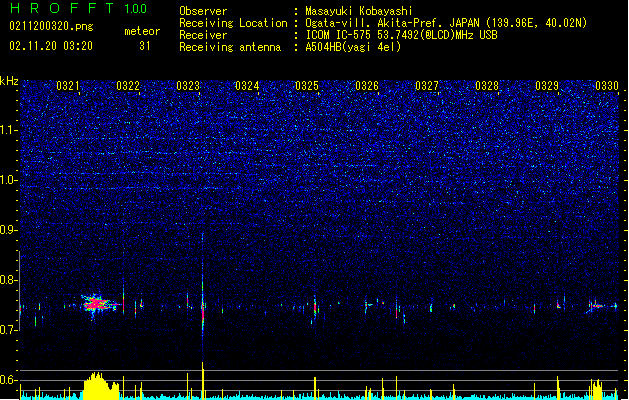629x400 pixels.
Task: Click the Receiving Location value text
Action: click(446, 23)
